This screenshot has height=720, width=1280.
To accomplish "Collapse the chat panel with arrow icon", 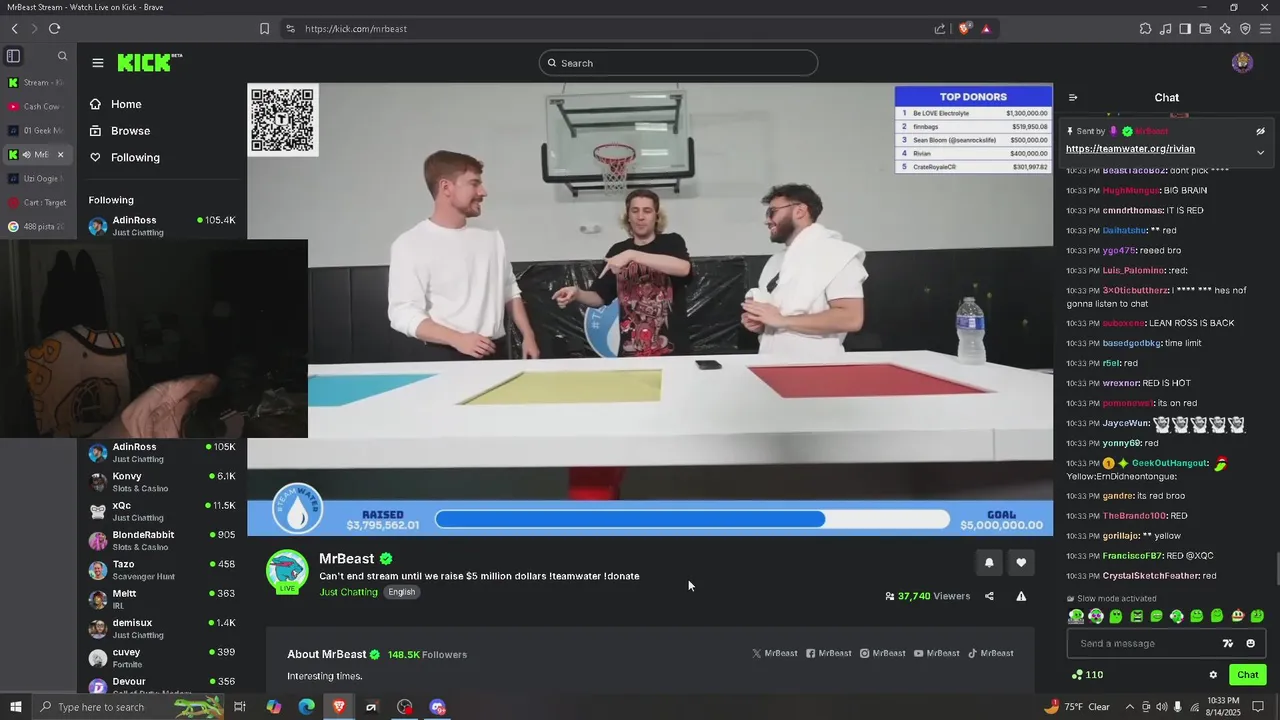I will click(1073, 98).
